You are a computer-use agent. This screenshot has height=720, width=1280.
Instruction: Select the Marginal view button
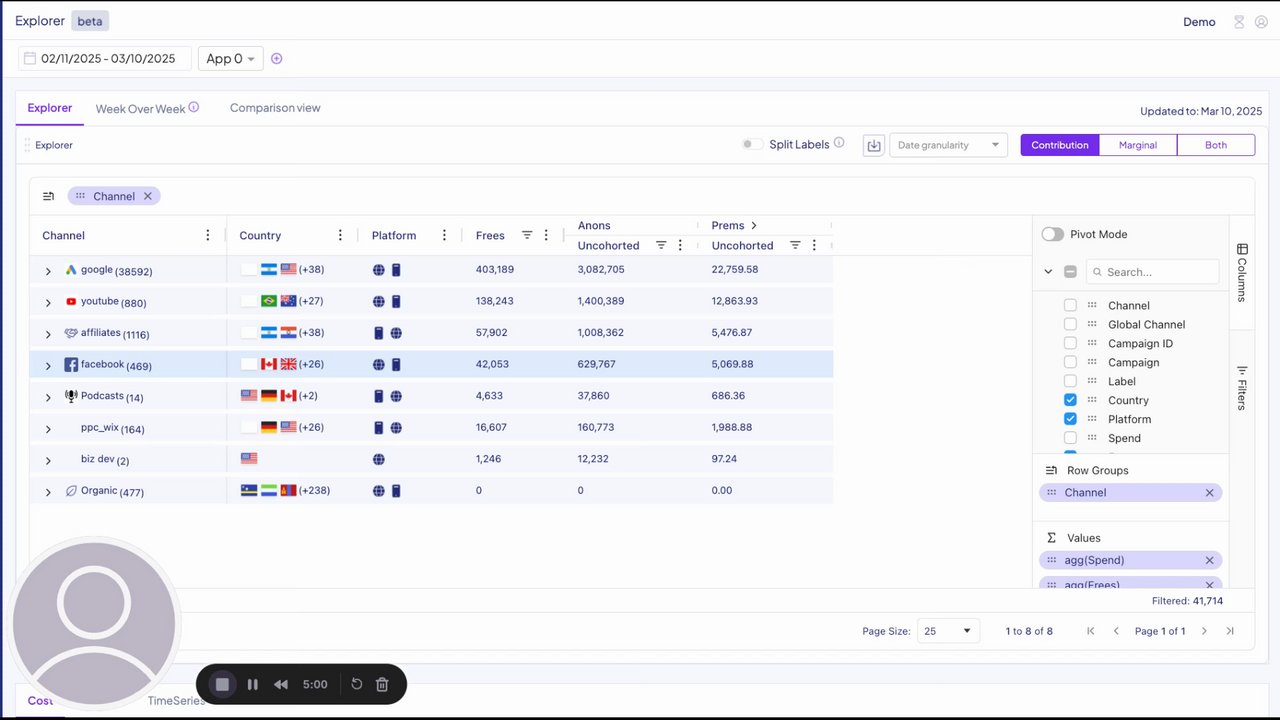pyautogui.click(x=1138, y=145)
